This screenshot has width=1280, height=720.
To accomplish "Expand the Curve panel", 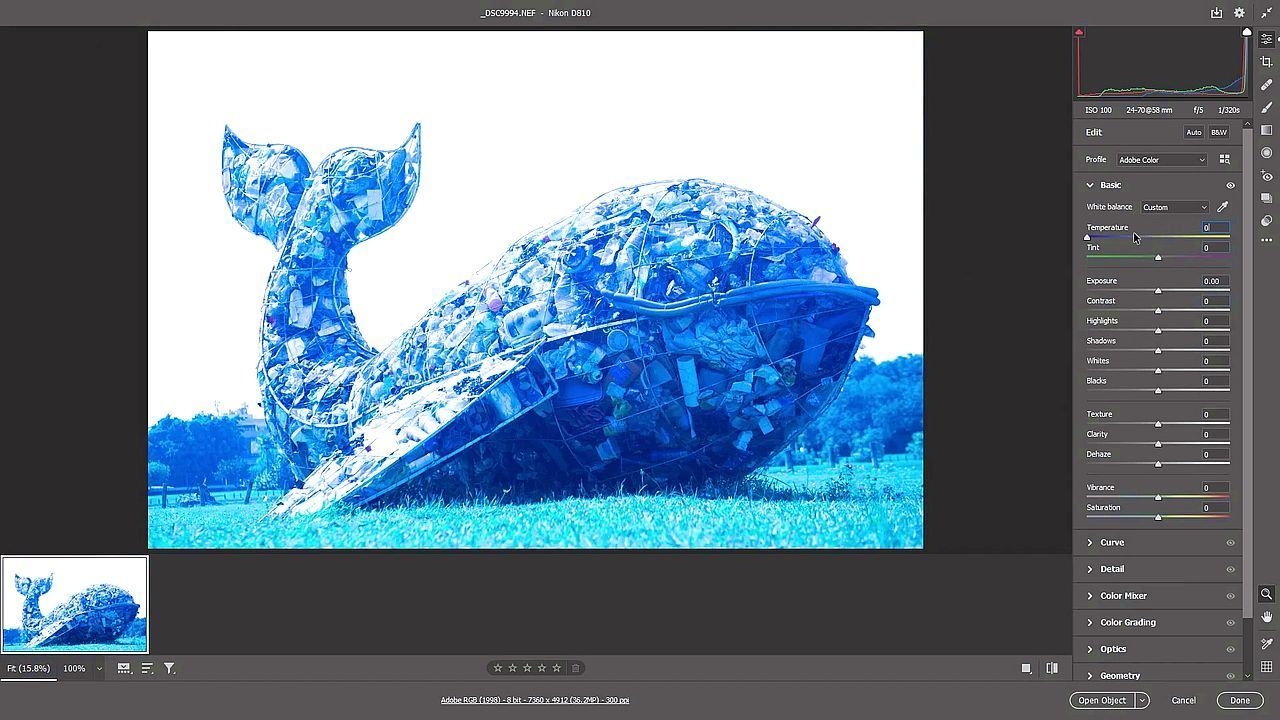I will point(1090,542).
